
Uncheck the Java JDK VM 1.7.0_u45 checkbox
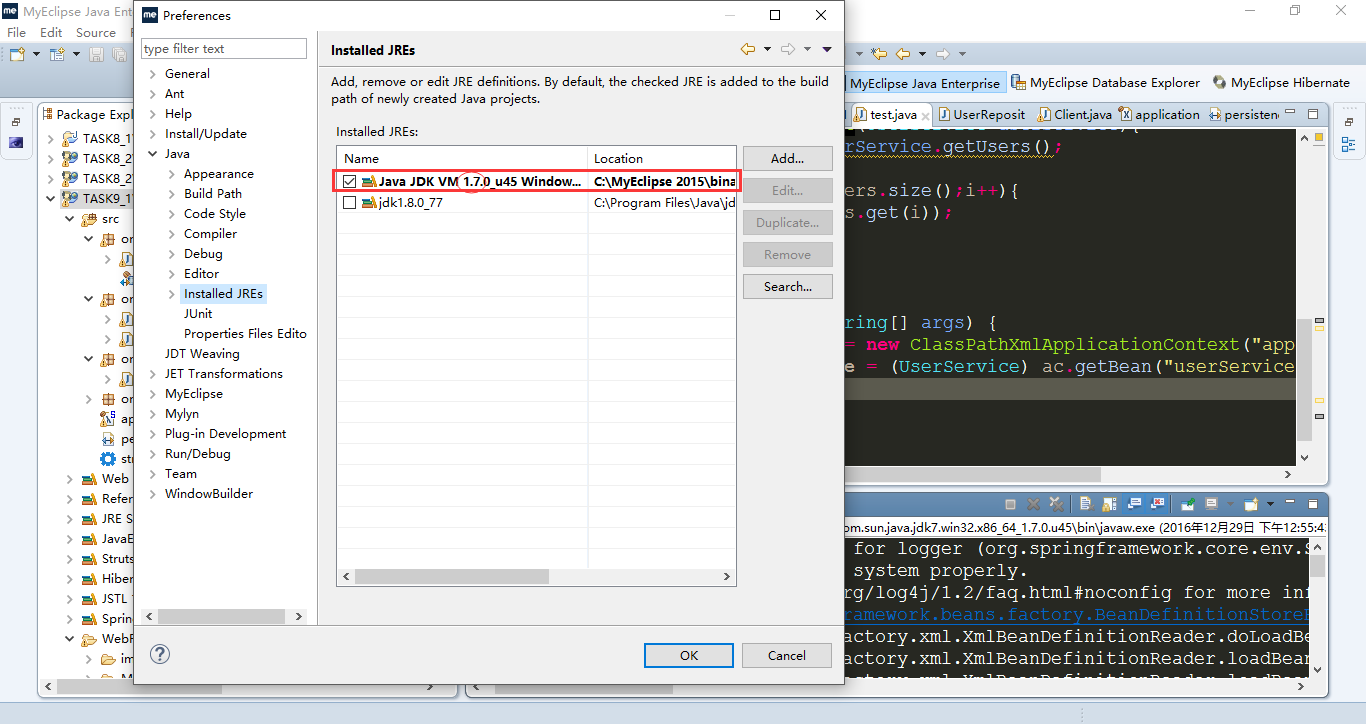point(349,182)
